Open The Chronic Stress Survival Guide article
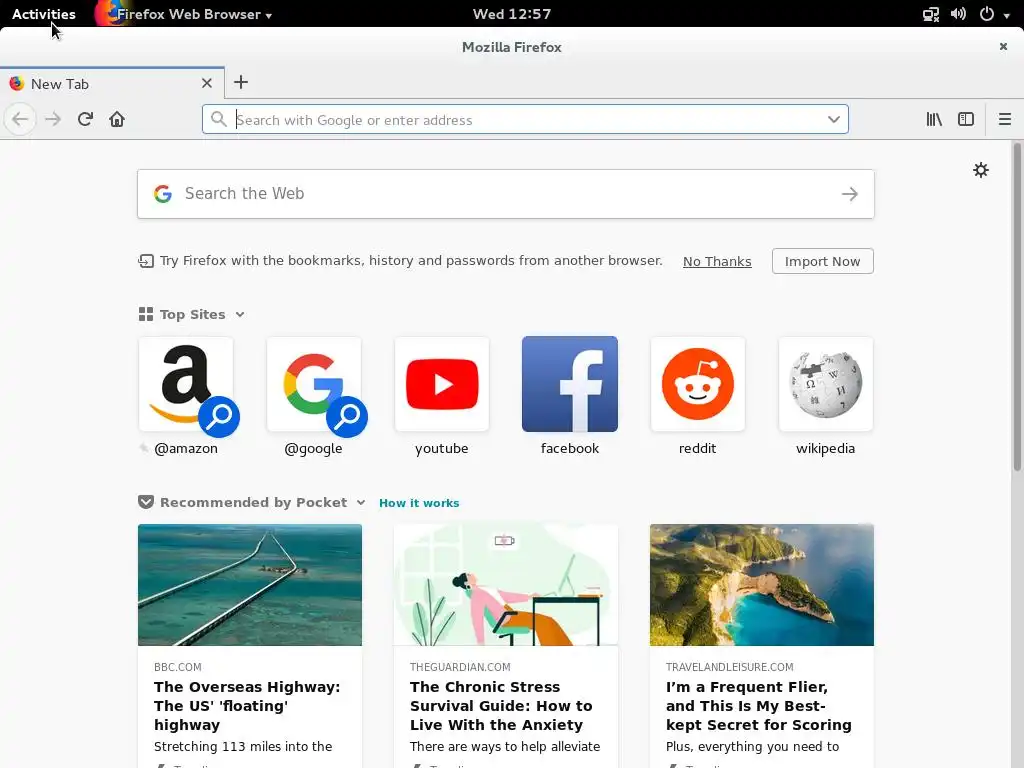The height and width of the screenshot is (768, 1024). click(501, 706)
